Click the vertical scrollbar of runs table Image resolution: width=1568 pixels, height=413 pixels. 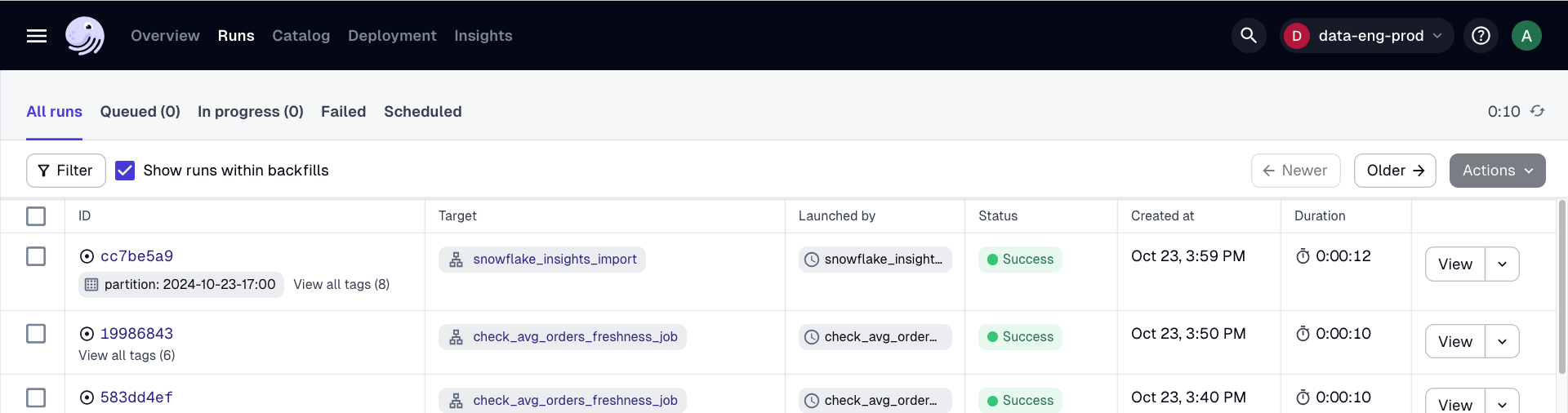pyautogui.click(x=1561, y=286)
